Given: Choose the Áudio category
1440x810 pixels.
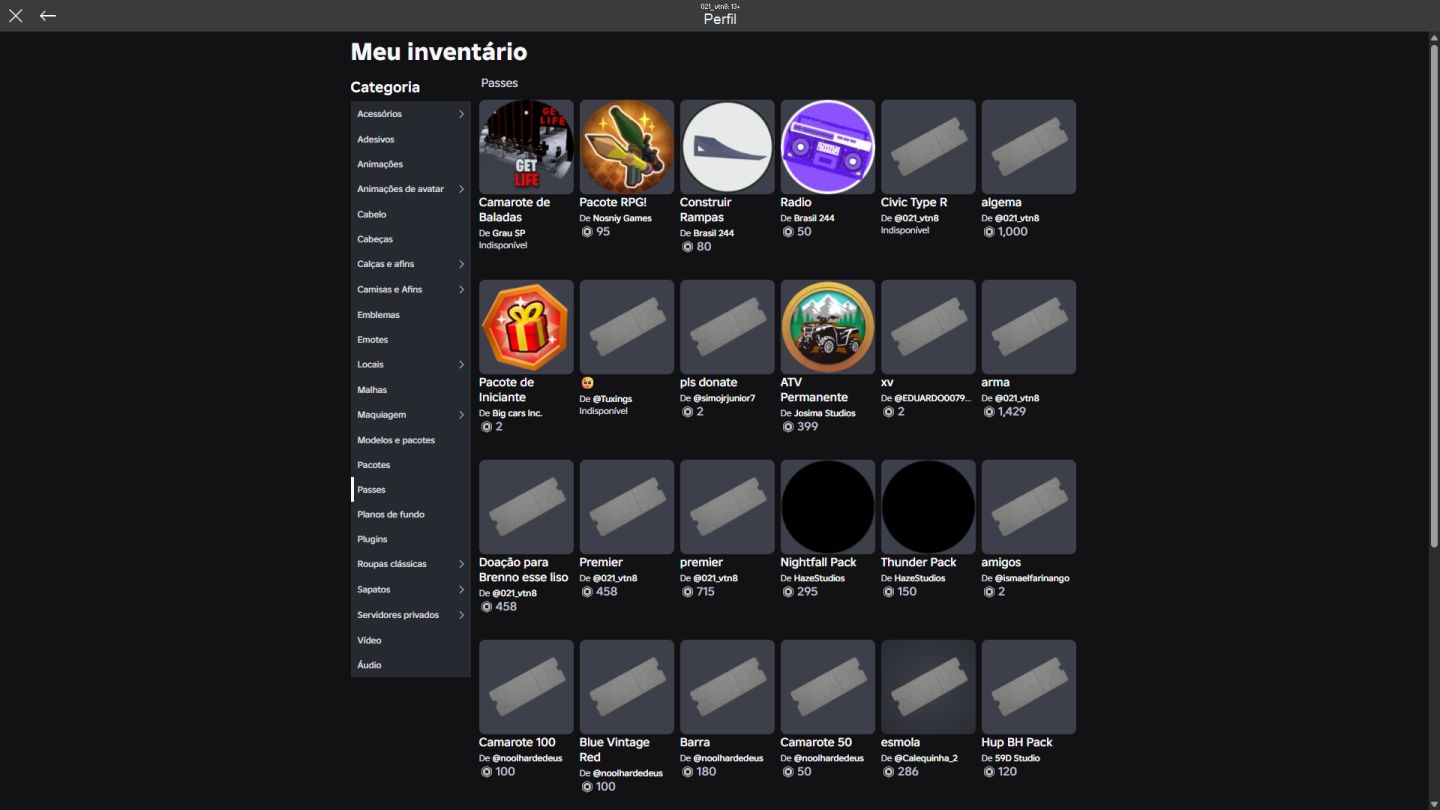Looking at the screenshot, I should (x=411, y=665).
